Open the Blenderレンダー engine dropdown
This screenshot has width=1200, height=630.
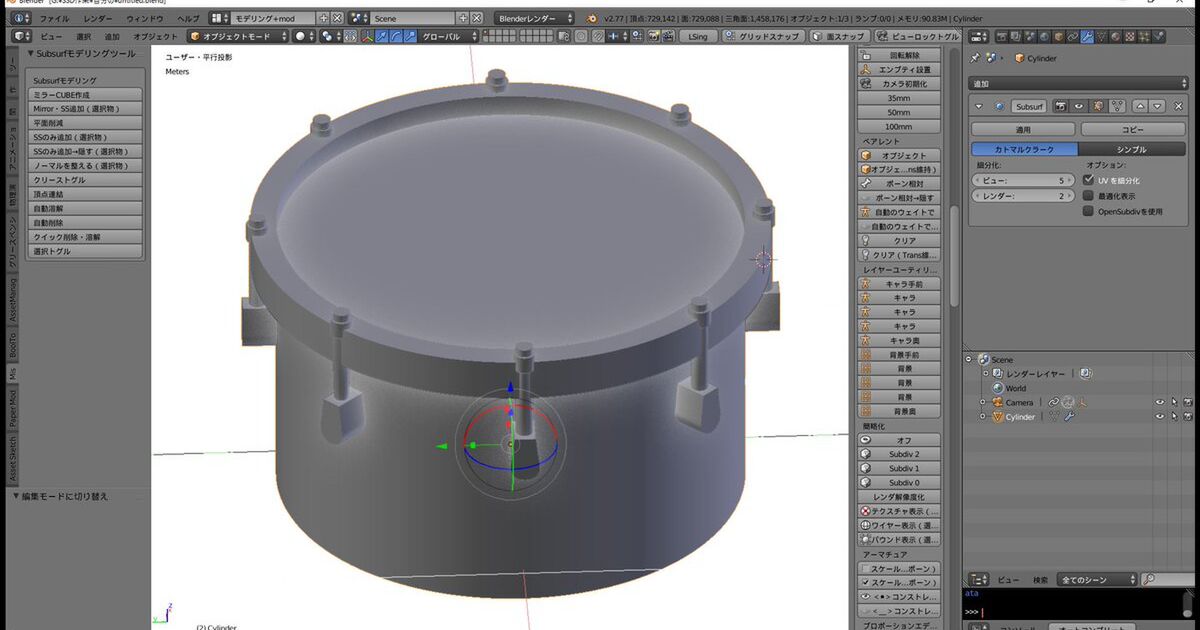coord(535,18)
